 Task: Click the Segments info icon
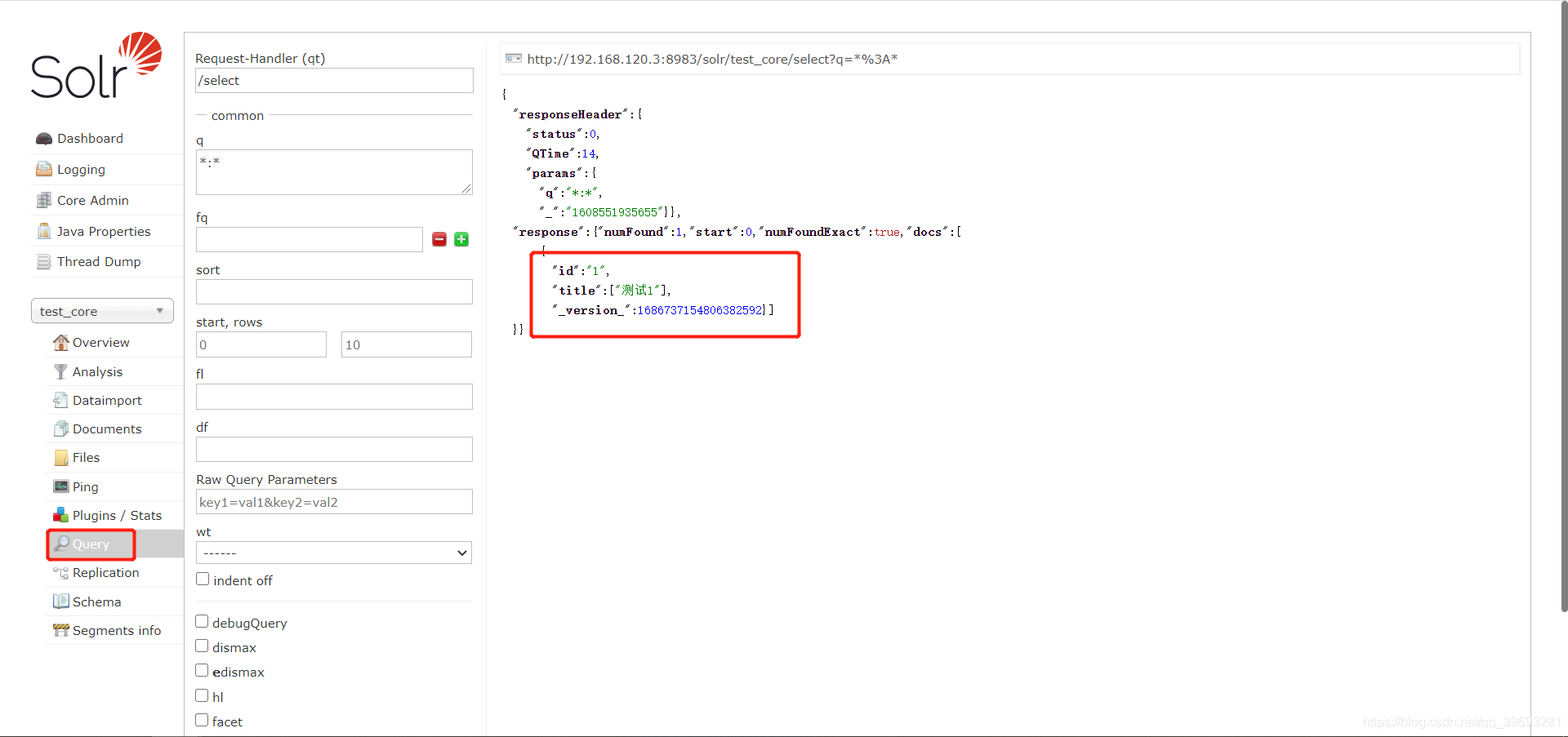pyautogui.click(x=60, y=630)
